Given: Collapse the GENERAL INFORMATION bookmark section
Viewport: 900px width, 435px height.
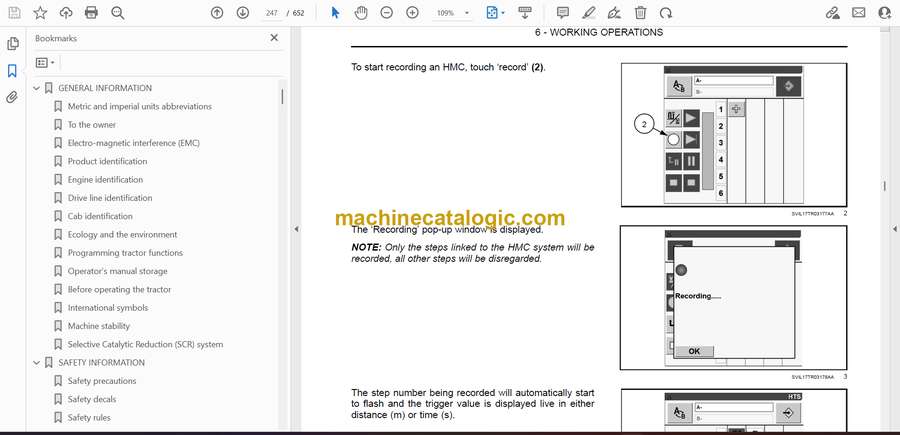Looking at the screenshot, I should click(37, 88).
